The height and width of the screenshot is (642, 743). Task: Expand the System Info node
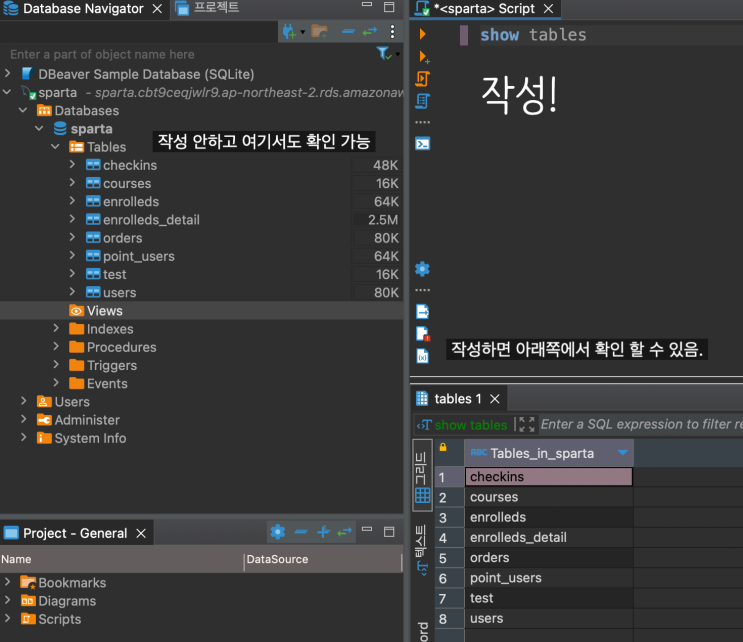pos(24,437)
